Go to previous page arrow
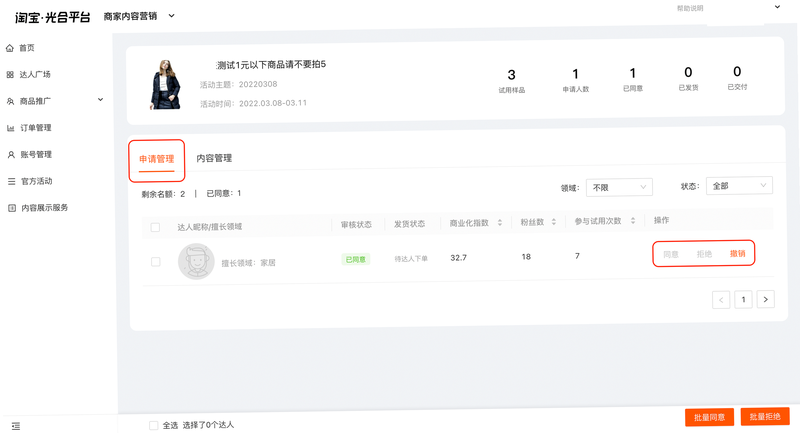 [721, 300]
